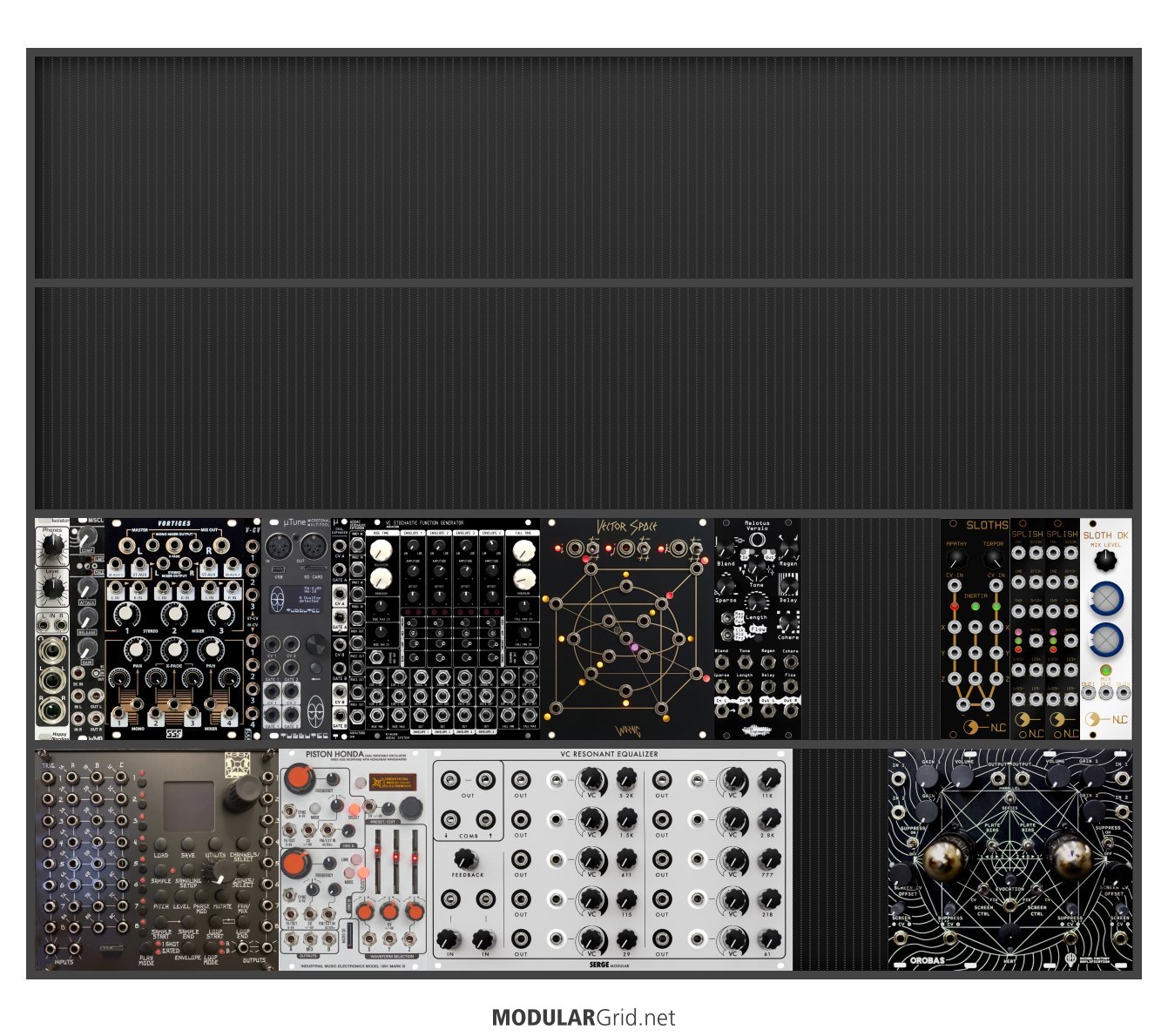Image resolution: width=1168 pixels, height=1036 pixels.
Task: Click the ATTACK knob on MSCL compressor
Action: tap(87, 588)
